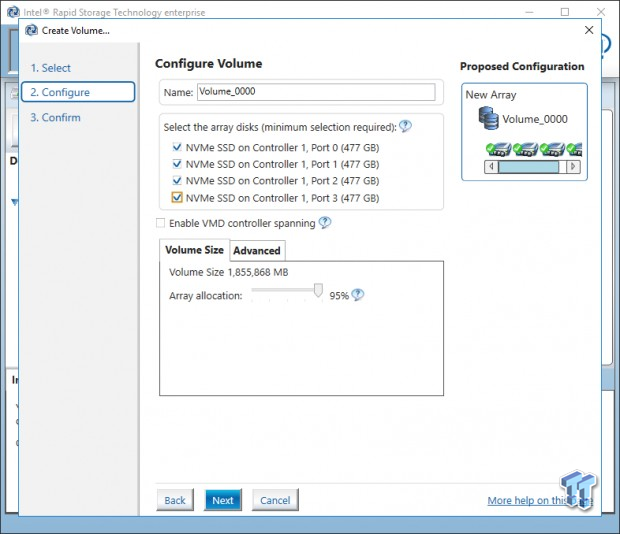Click the Create Volume dialog title icon
620x534 pixels.
pyautogui.click(x=31, y=30)
